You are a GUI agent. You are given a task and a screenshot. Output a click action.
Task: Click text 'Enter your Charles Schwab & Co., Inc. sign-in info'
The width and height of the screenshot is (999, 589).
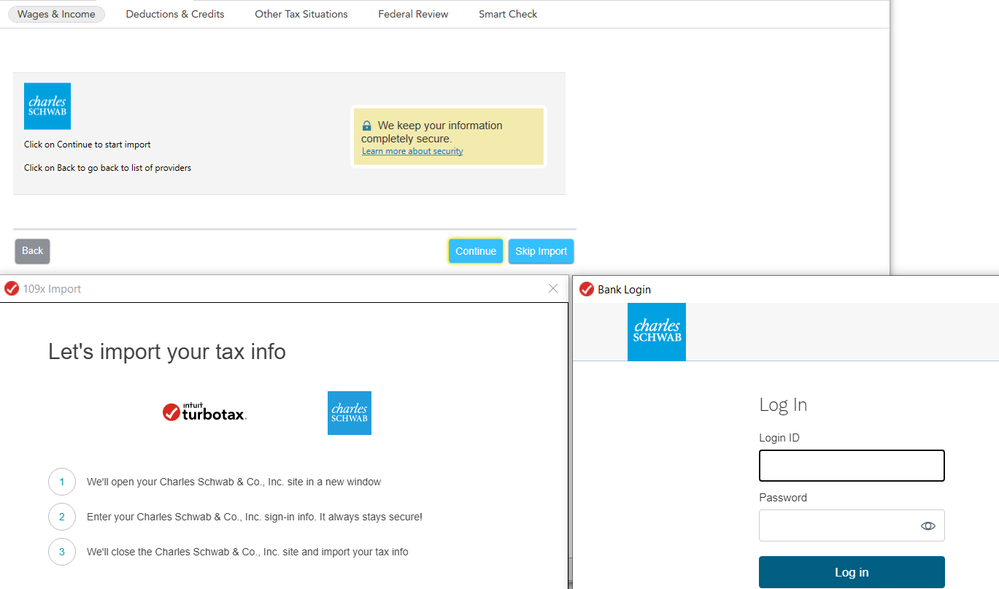(x=201, y=517)
